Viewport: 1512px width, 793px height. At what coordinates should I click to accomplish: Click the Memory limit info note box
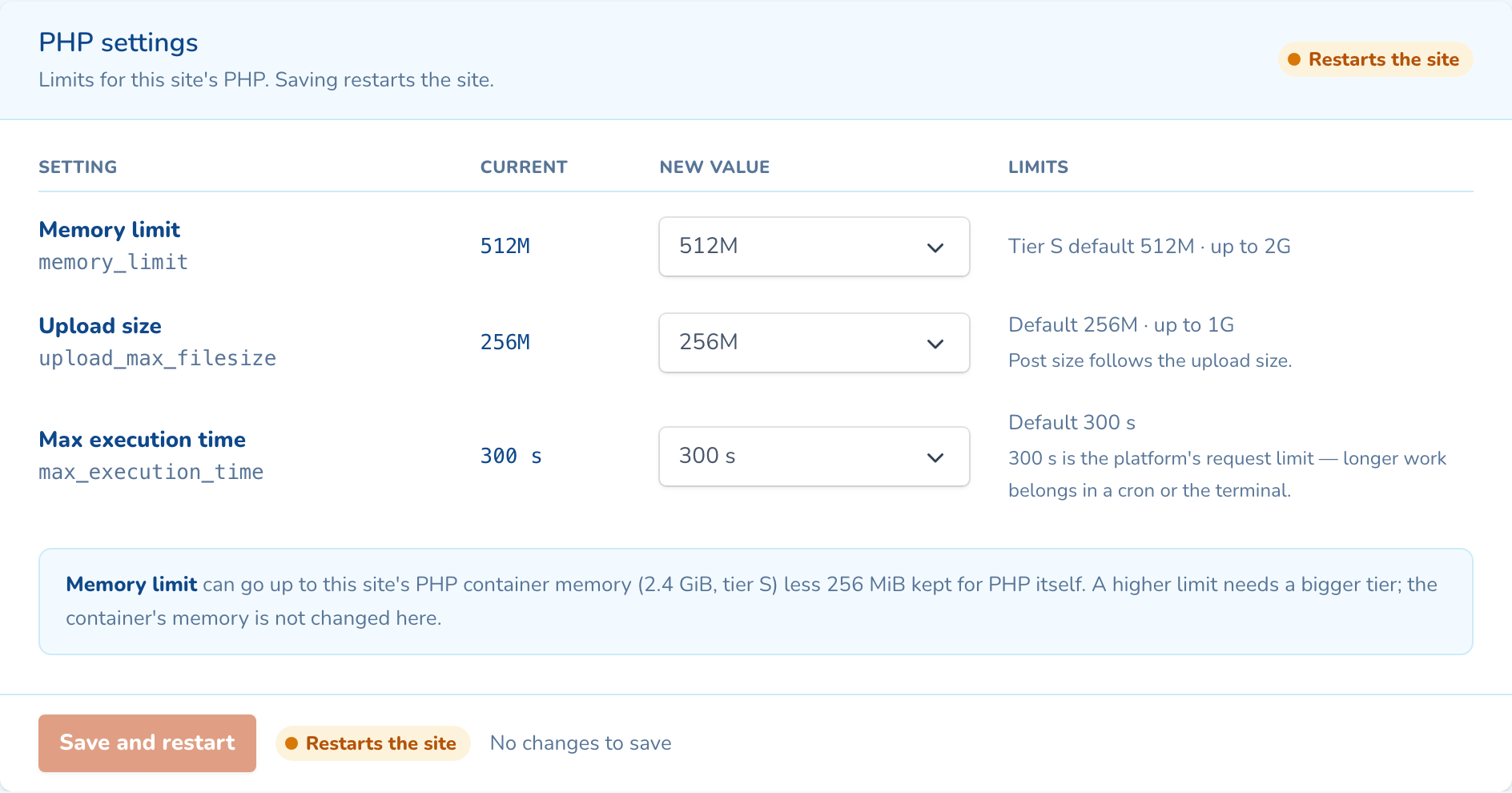(756, 602)
